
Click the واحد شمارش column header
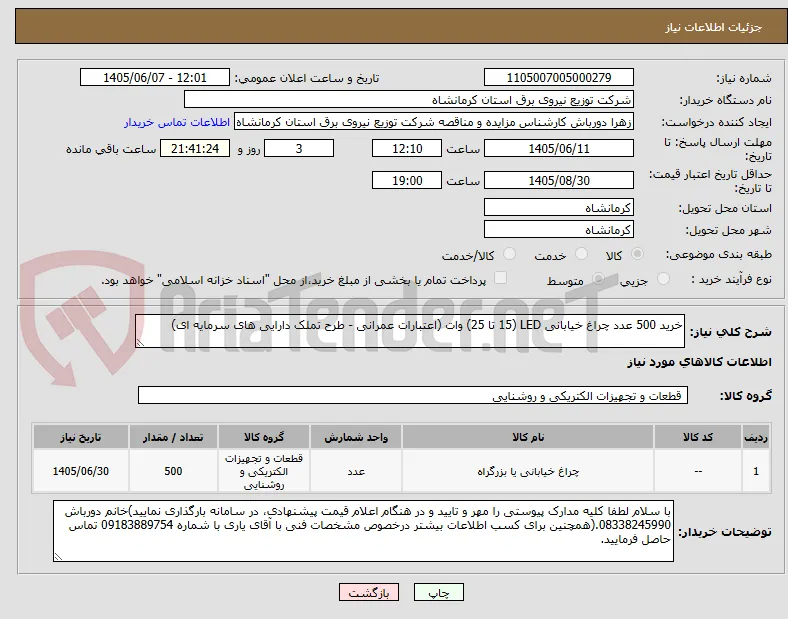356,437
